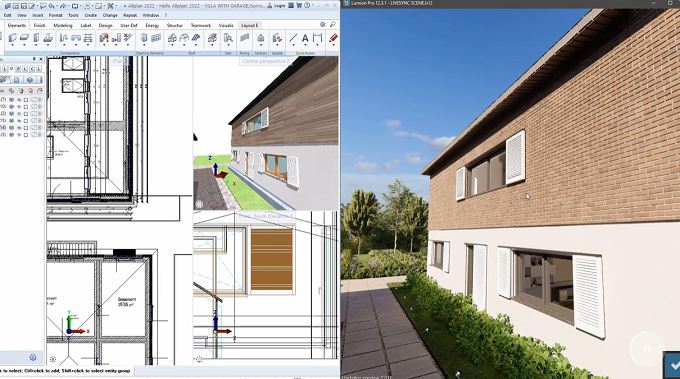The image size is (680, 379).
Task: Click the red eraser Delete tool
Action: click(333, 38)
